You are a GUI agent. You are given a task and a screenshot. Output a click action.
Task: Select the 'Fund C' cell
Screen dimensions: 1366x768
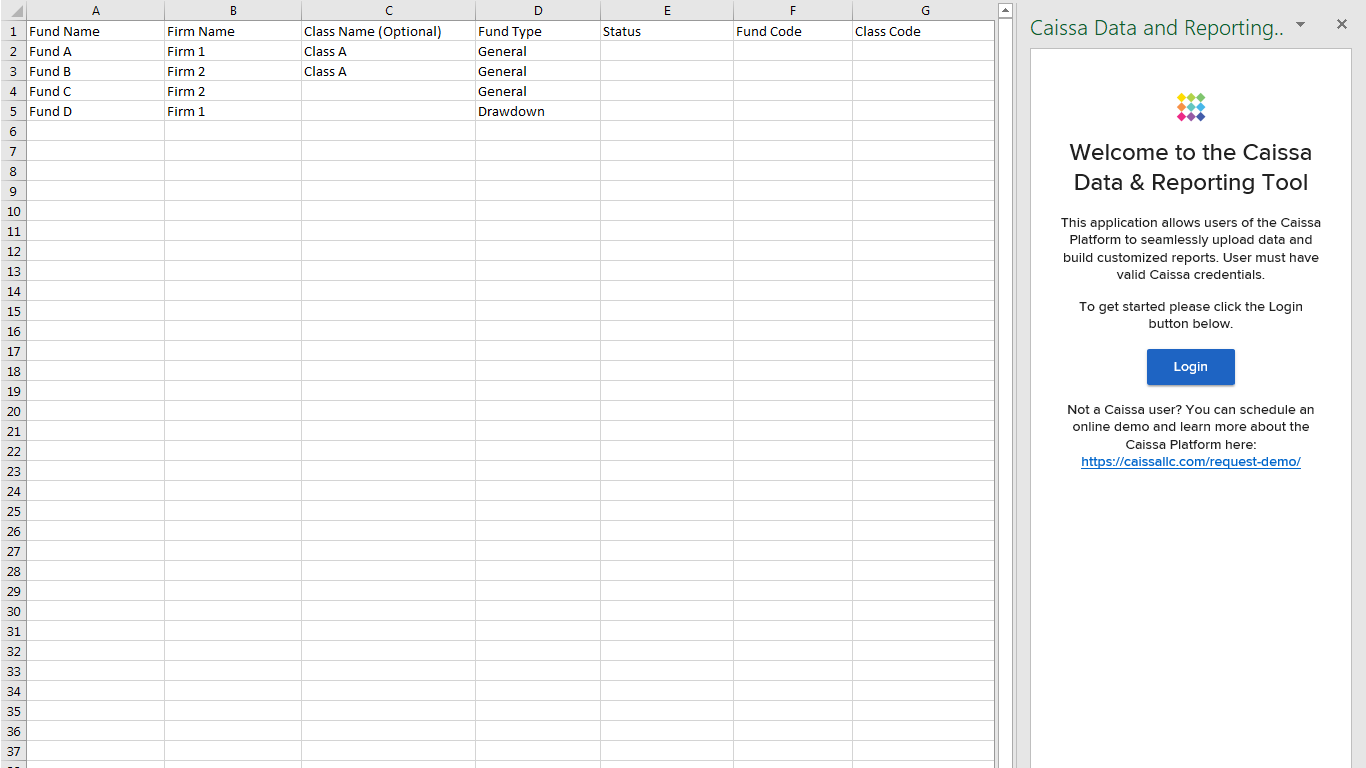click(x=96, y=91)
